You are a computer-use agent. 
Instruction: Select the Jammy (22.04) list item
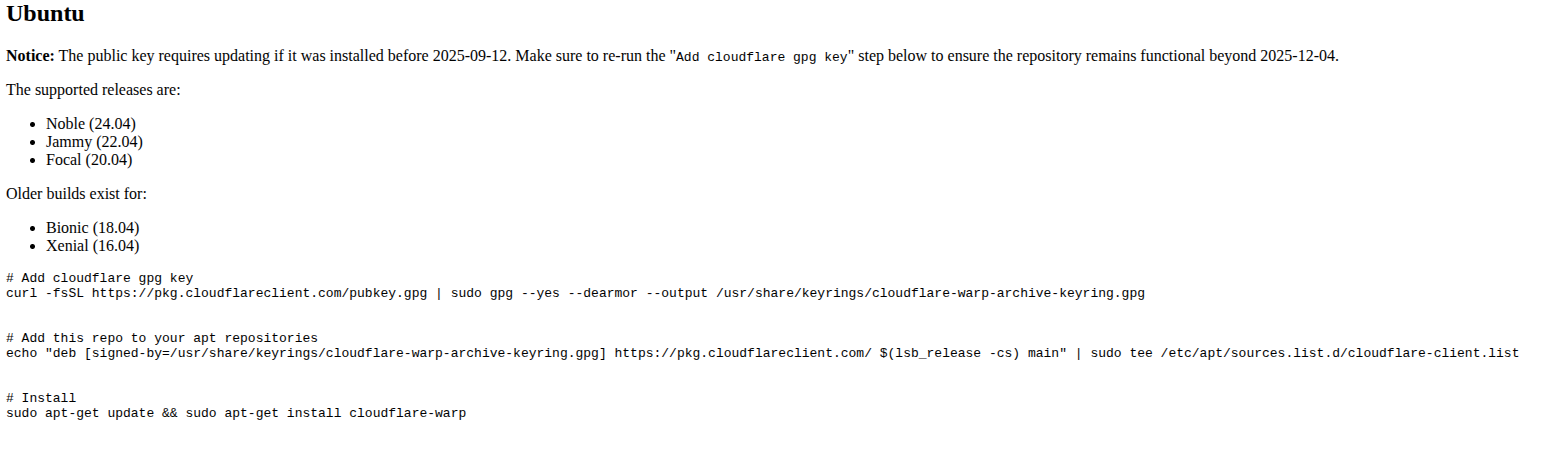pos(94,142)
